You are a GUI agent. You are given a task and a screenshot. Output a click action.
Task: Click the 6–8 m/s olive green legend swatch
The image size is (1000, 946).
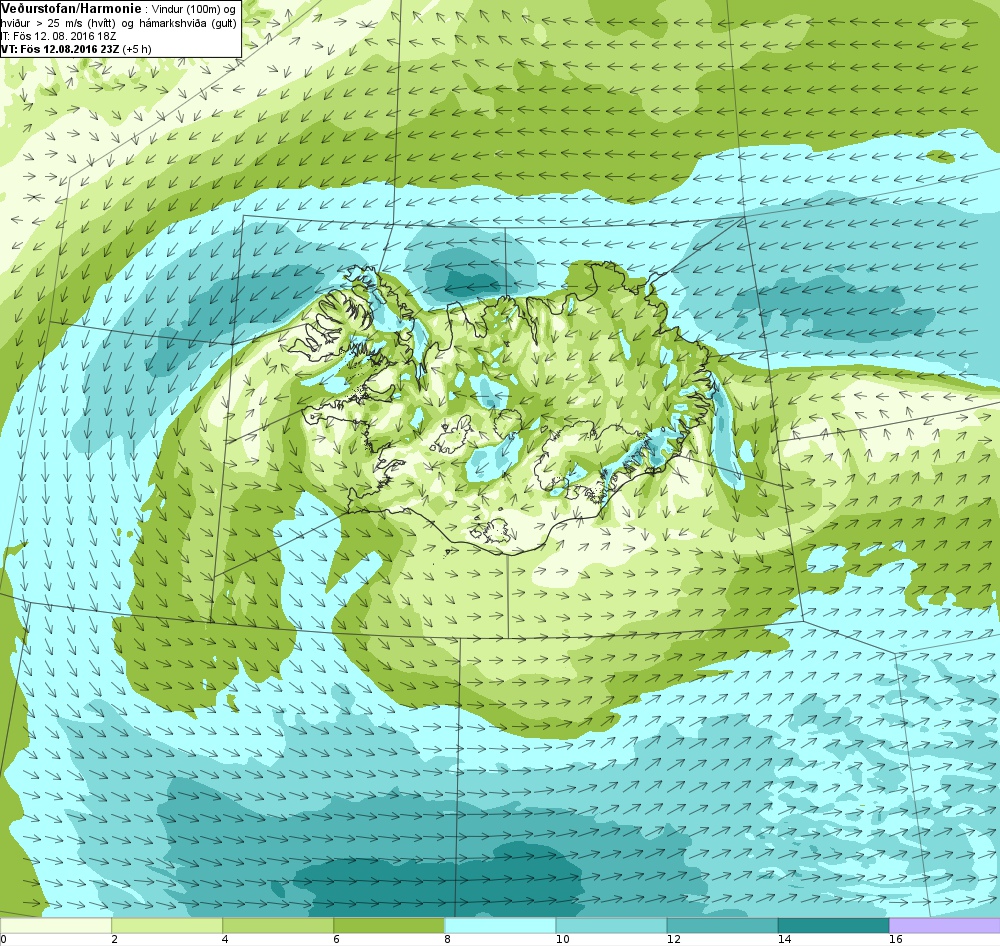tap(388, 925)
